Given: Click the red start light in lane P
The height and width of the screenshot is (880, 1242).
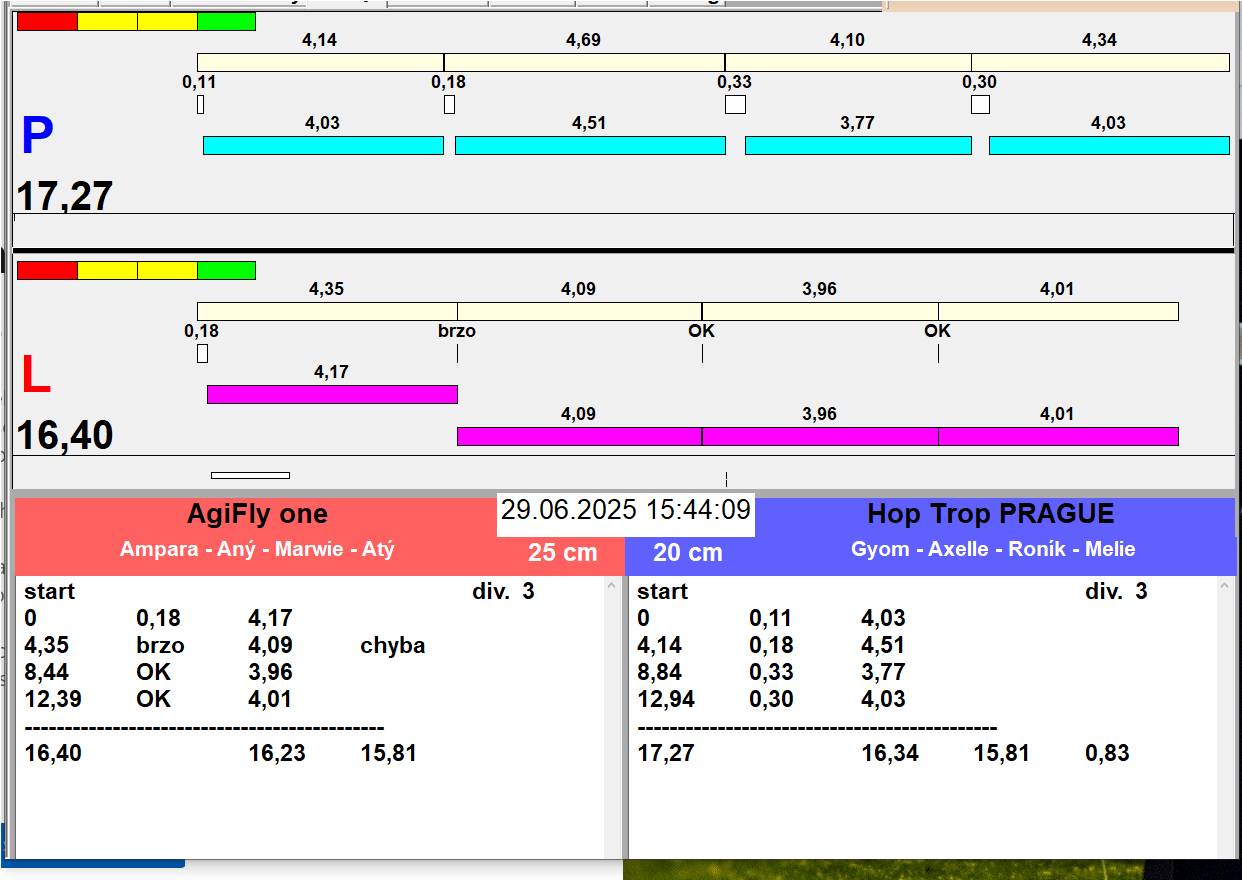Looking at the screenshot, I should pos(47,21).
